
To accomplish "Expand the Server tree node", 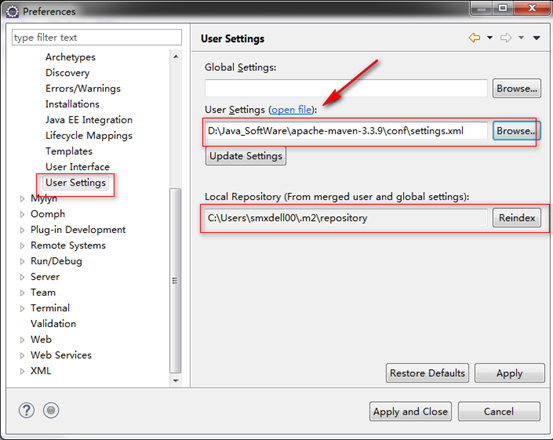I will coord(22,277).
